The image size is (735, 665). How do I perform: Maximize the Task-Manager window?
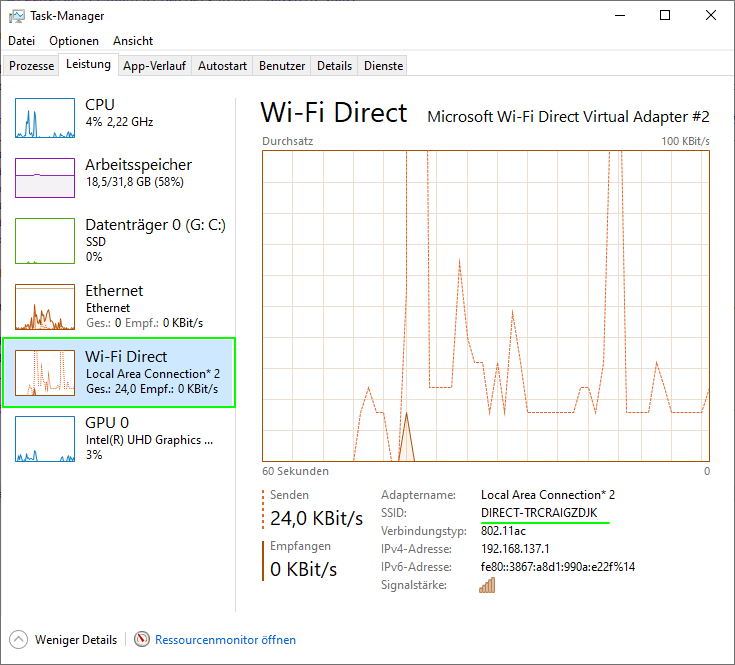(665, 15)
